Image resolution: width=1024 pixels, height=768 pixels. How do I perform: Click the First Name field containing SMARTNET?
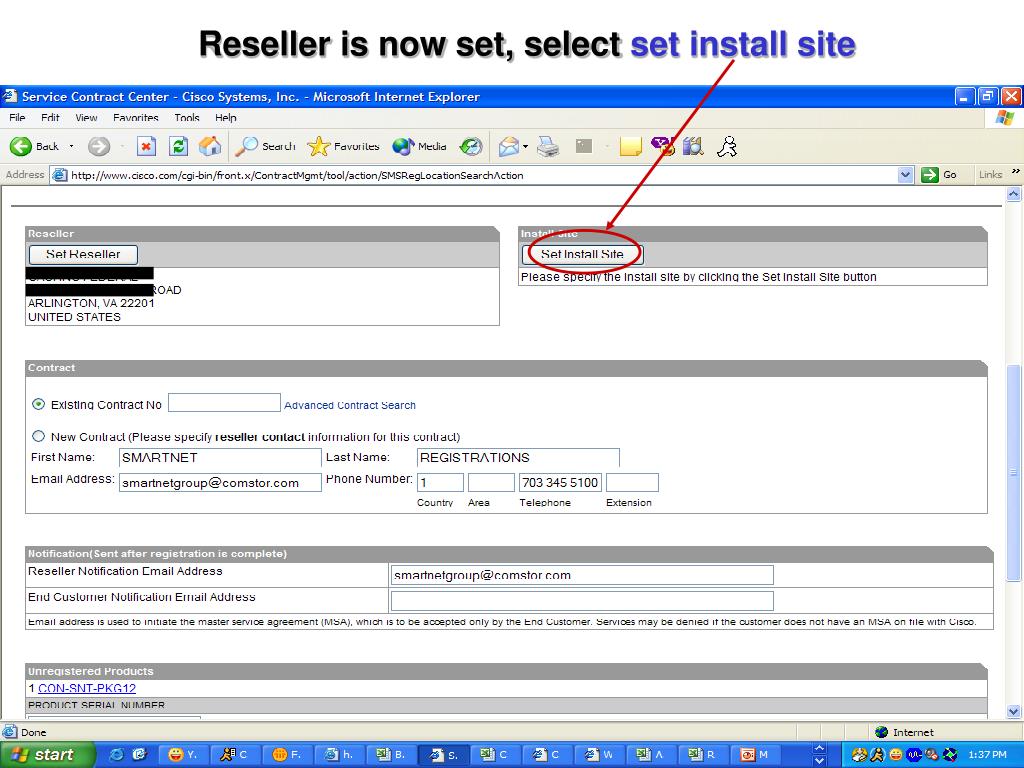(220, 457)
